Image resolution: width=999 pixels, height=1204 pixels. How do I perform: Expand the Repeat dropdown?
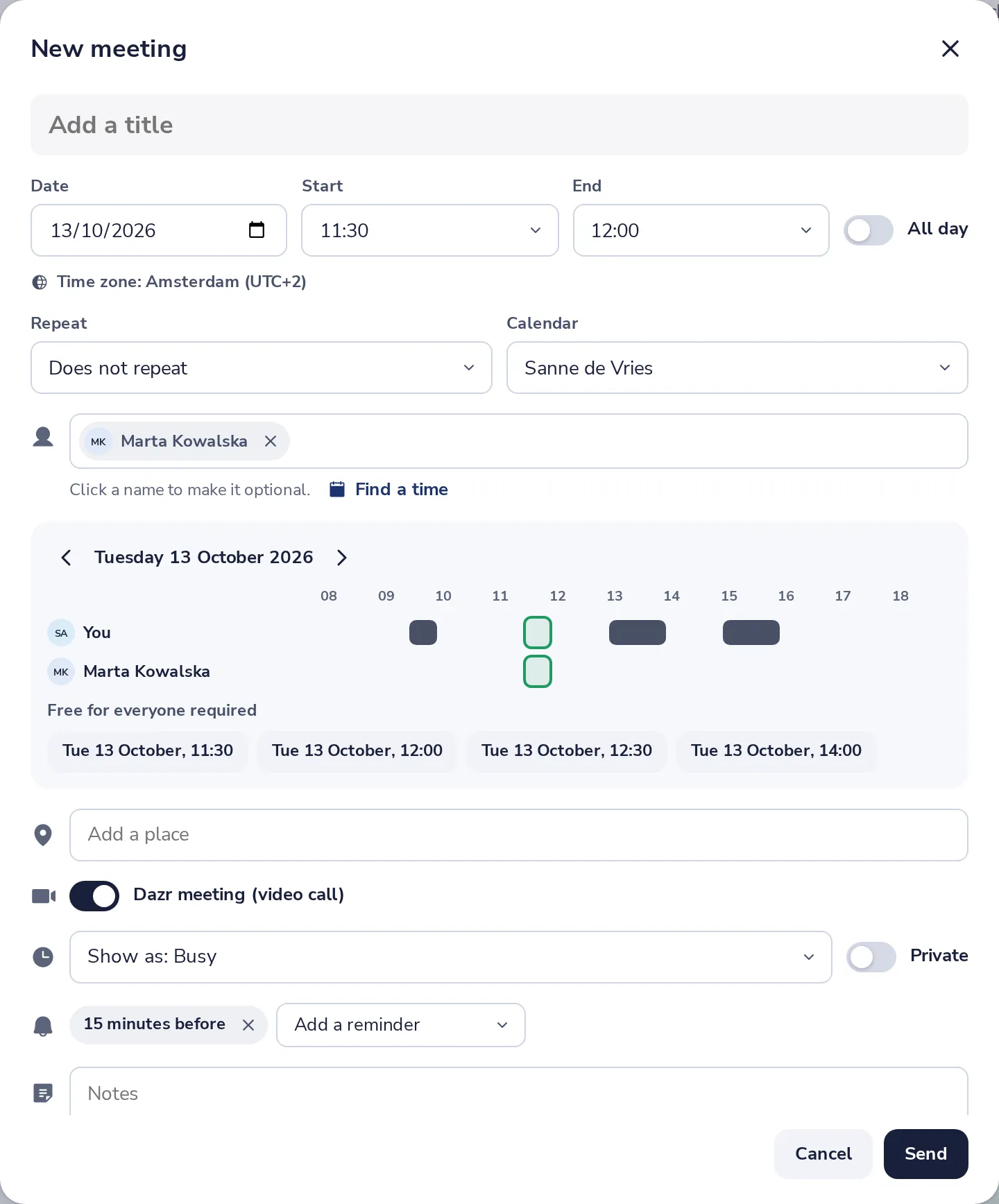(262, 368)
